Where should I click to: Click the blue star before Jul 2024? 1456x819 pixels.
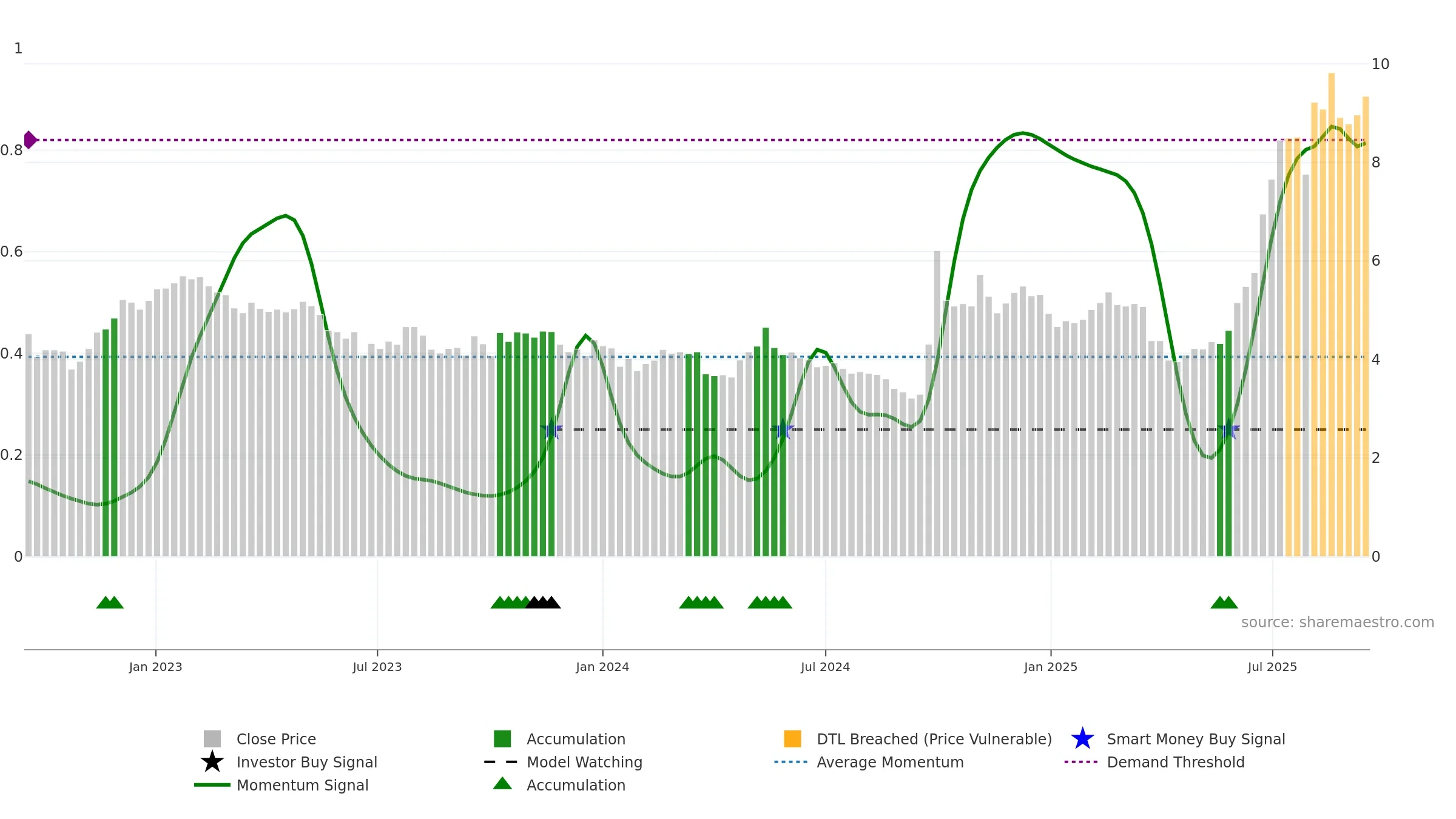coord(783,430)
